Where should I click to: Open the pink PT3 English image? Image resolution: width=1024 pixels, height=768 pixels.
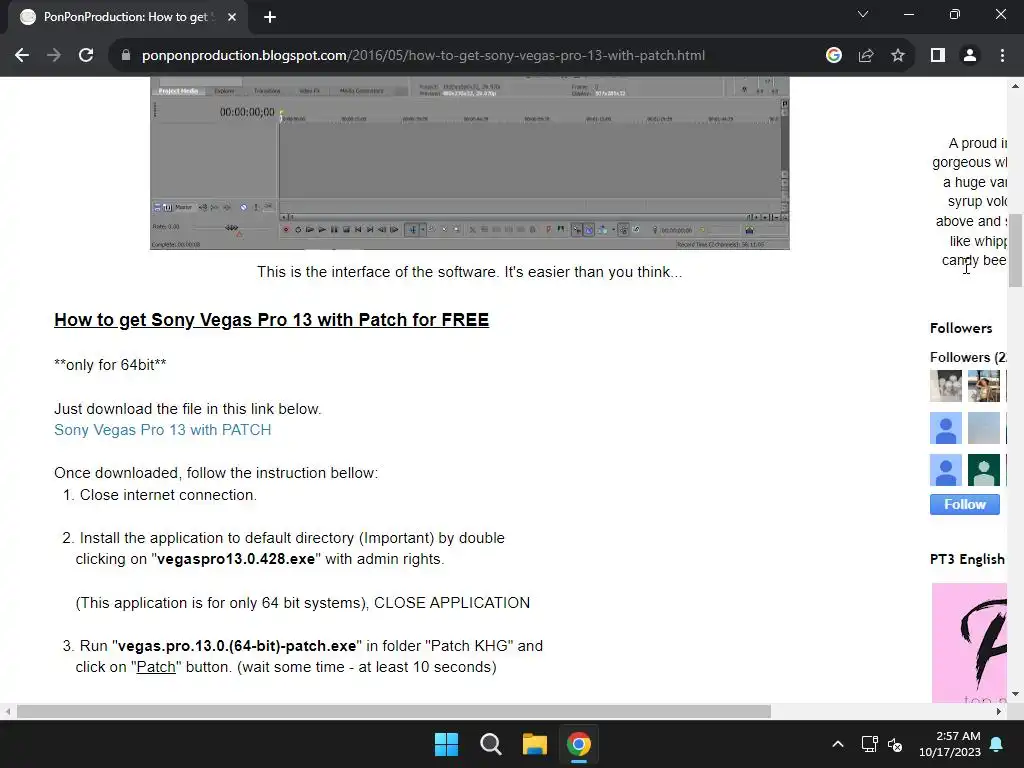(969, 643)
